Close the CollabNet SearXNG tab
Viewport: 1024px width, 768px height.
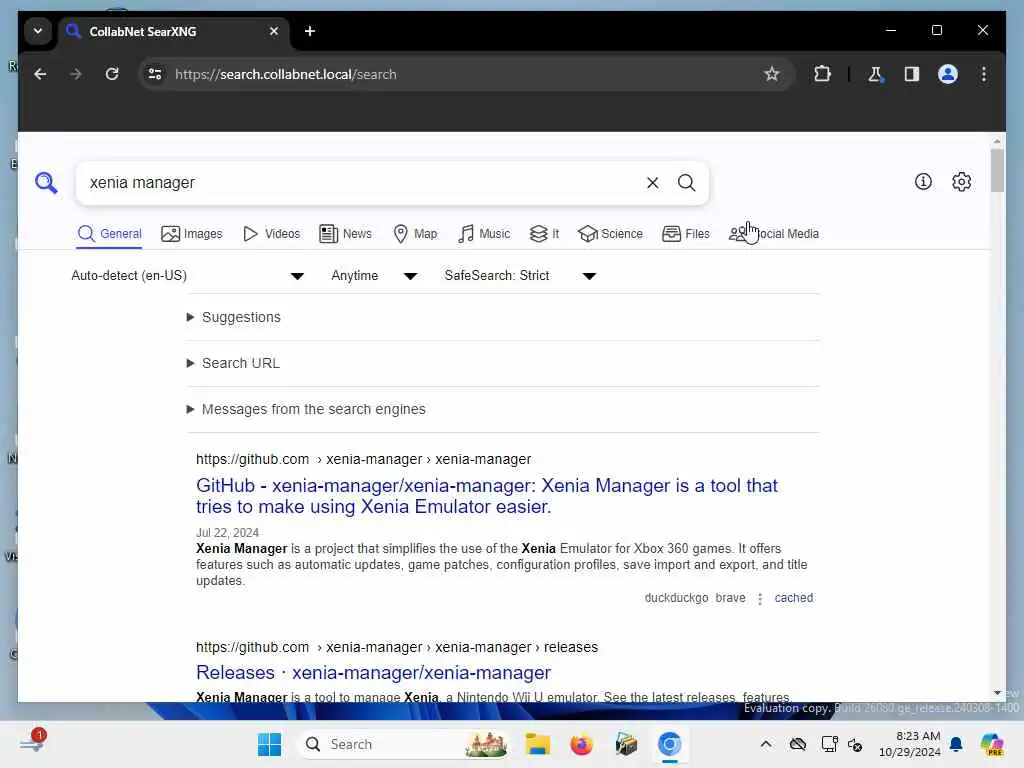274,31
